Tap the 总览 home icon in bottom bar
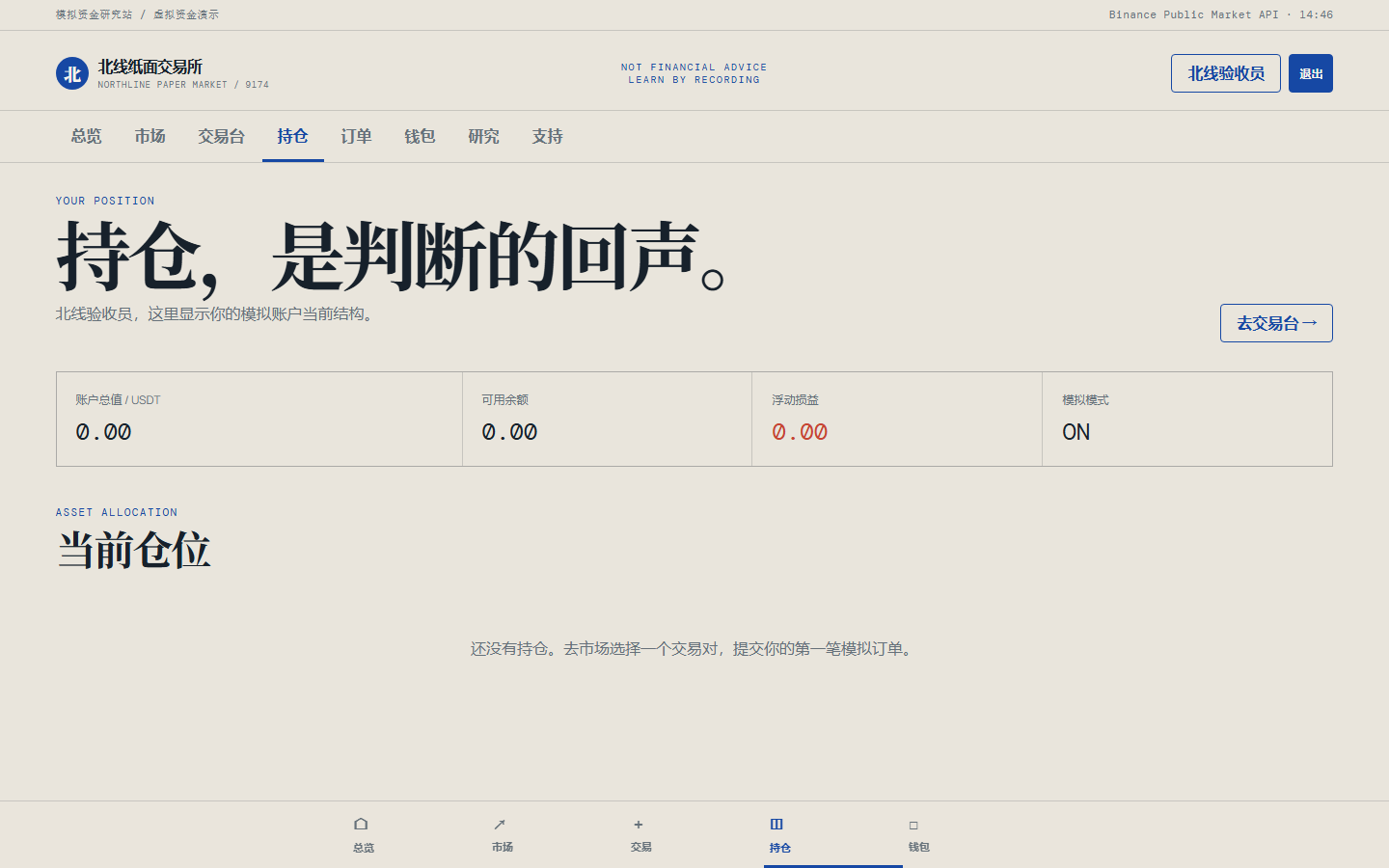This screenshot has height=868, width=1389. coord(361,825)
